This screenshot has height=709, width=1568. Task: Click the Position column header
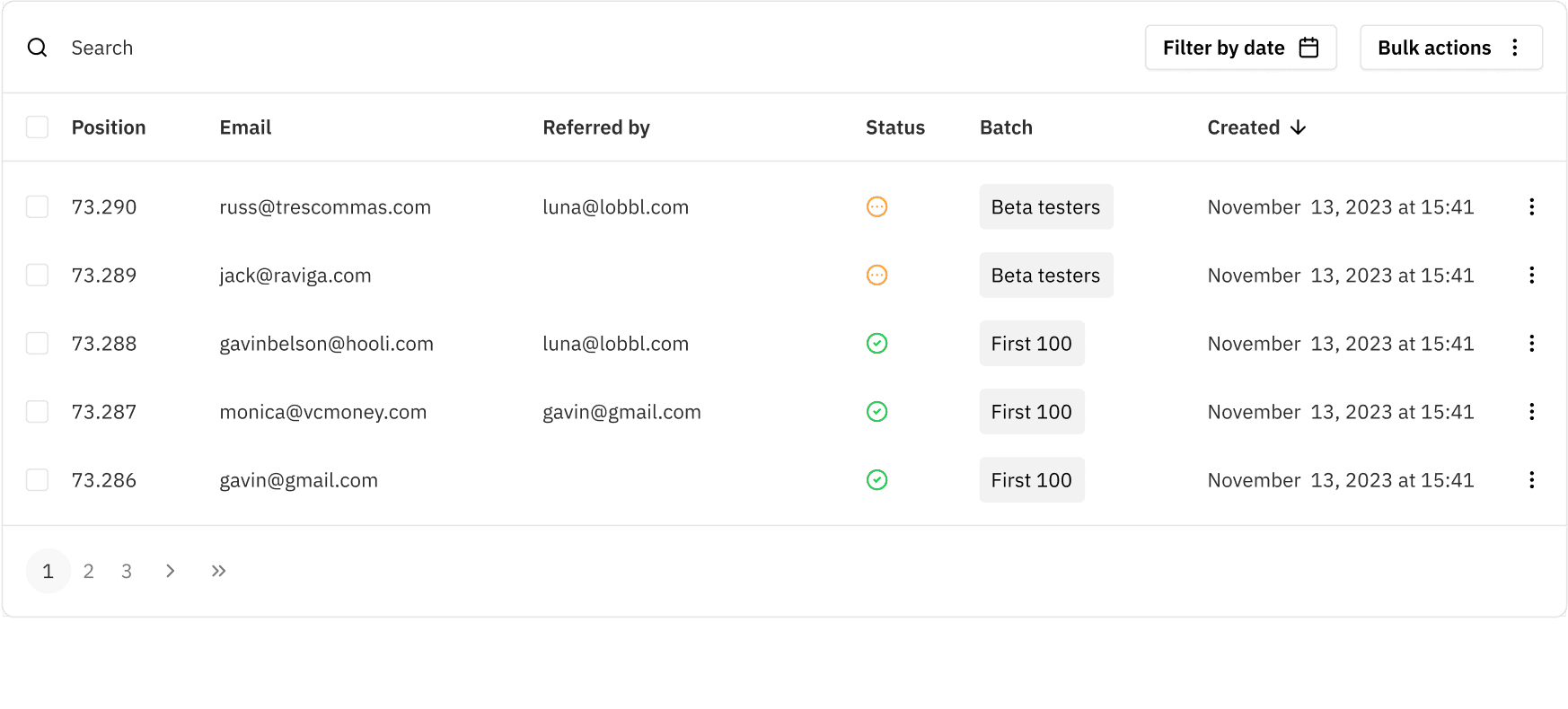point(109,127)
